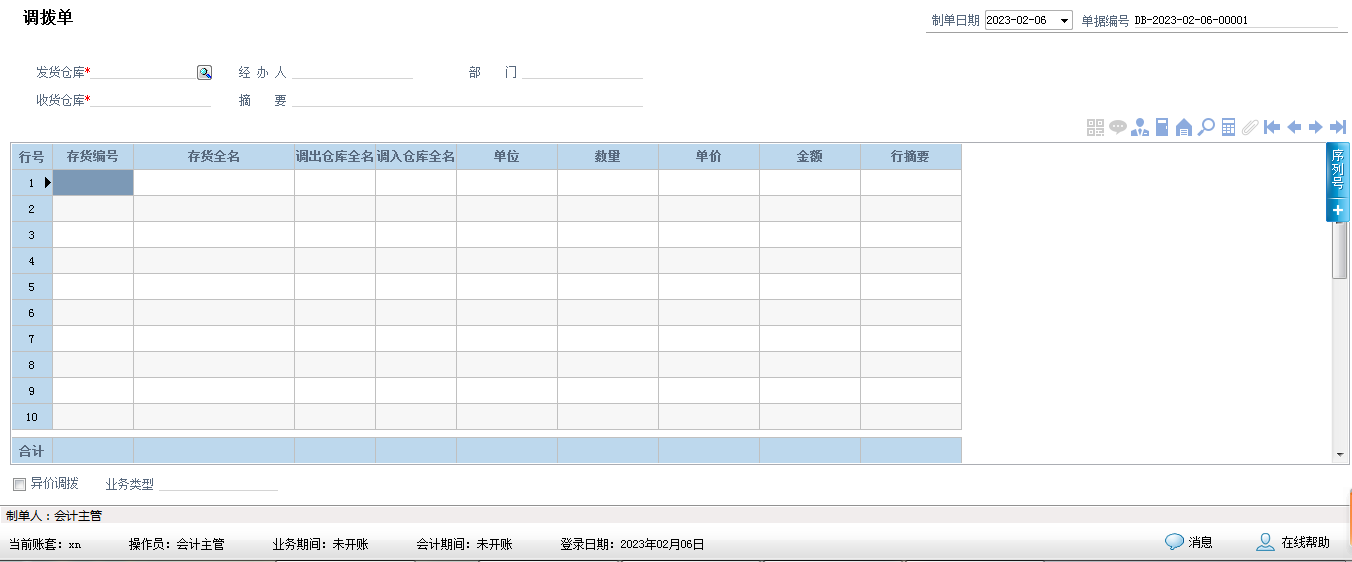Click the paperclip attachment icon
This screenshot has height=562, width=1352.
pos(1250,127)
